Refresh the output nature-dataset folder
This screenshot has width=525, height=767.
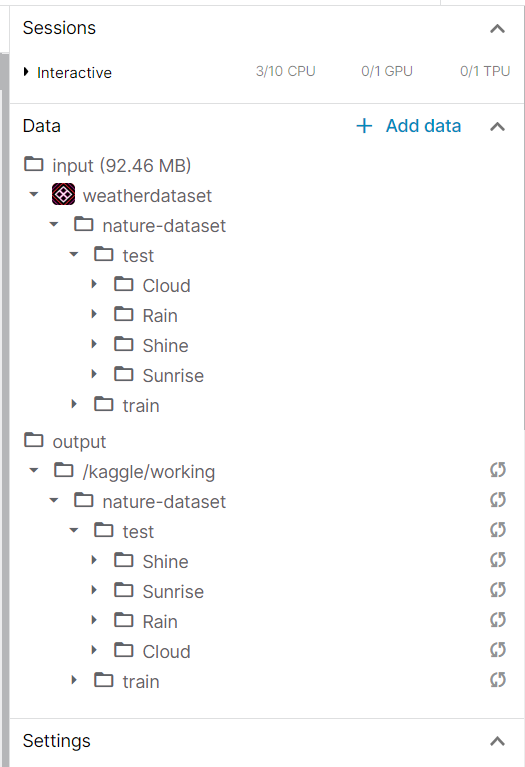[x=498, y=500]
